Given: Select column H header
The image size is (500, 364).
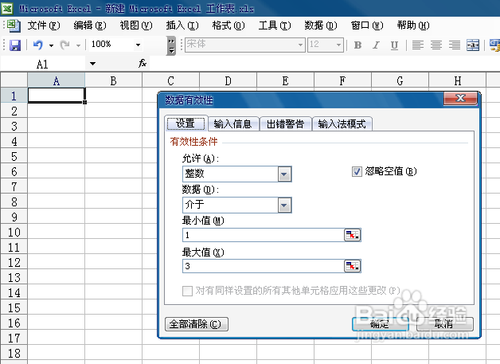Looking at the screenshot, I should click(x=457, y=81).
